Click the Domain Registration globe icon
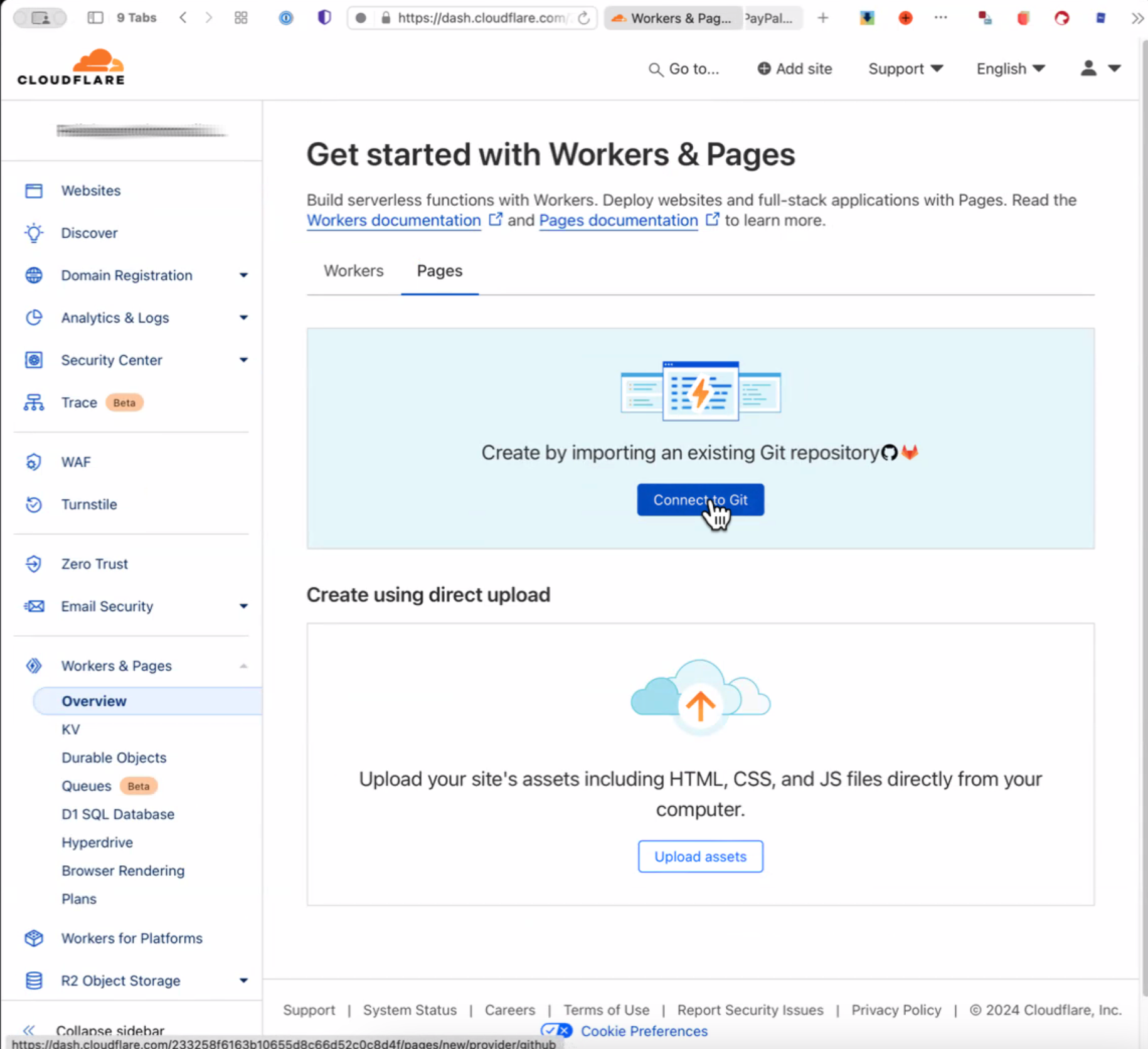 click(34, 275)
